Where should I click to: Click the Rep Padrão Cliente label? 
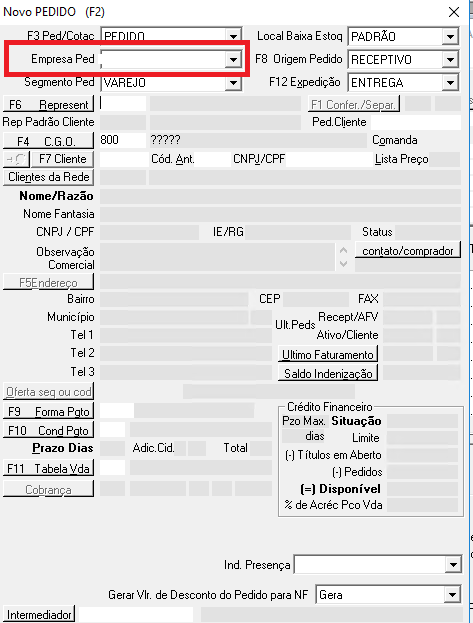point(48,122)
